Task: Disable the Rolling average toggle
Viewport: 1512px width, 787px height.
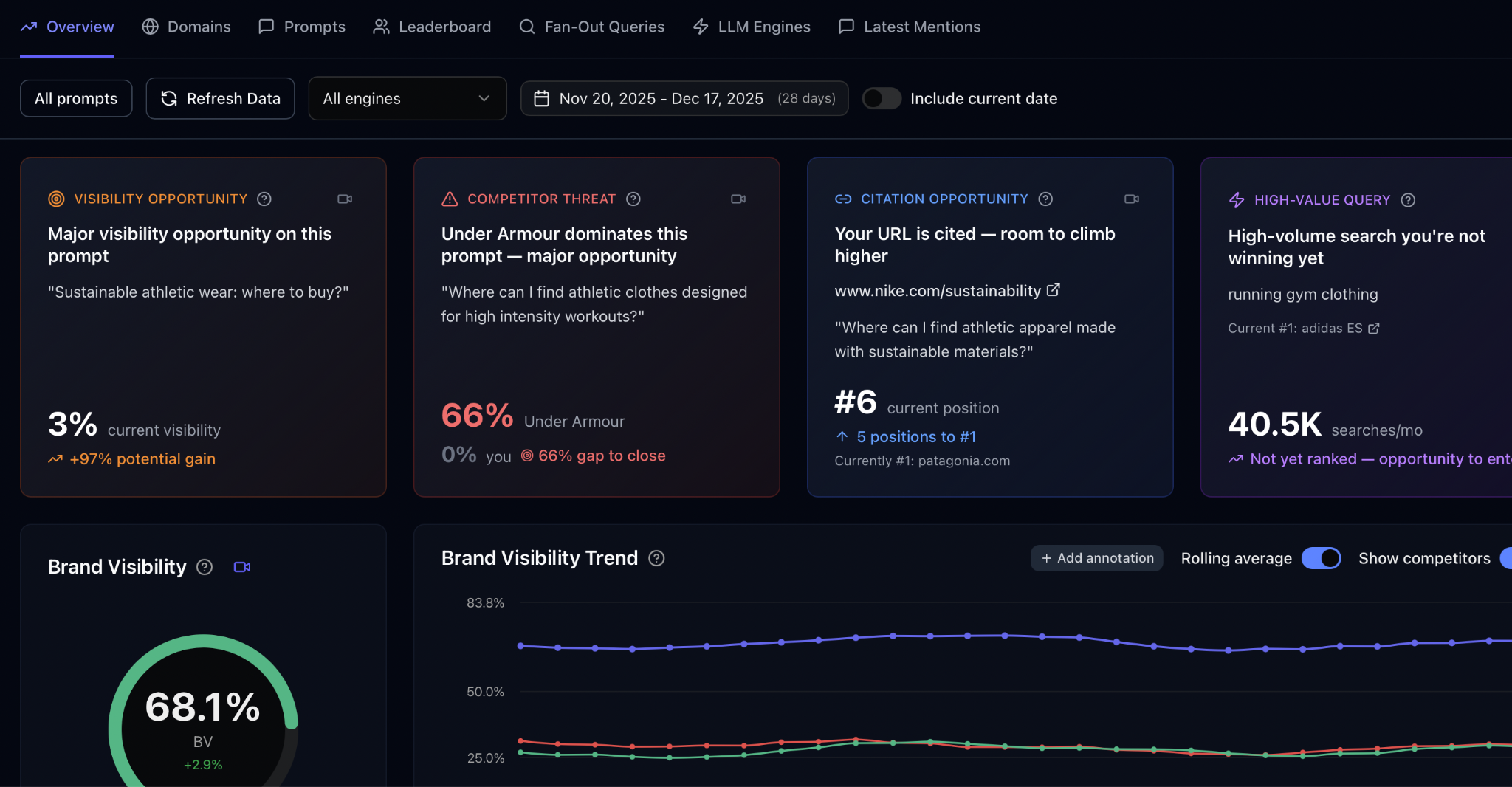Action: [x=1322, y=558]
